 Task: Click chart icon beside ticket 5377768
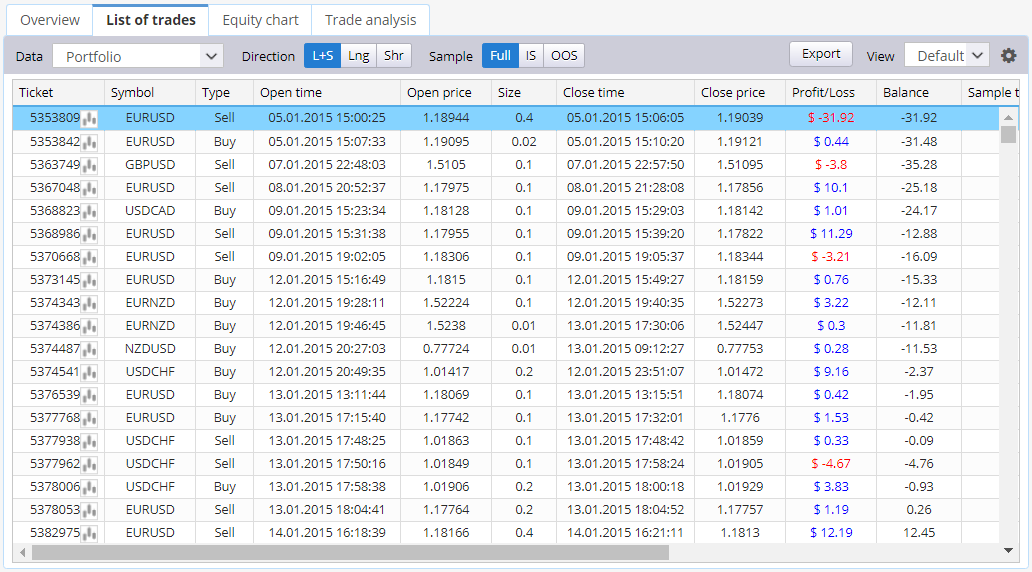[x=90, y=418]
